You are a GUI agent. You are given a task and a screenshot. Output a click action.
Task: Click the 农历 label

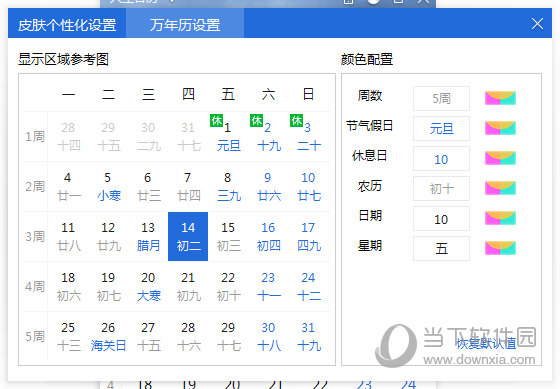pos(370,186)
